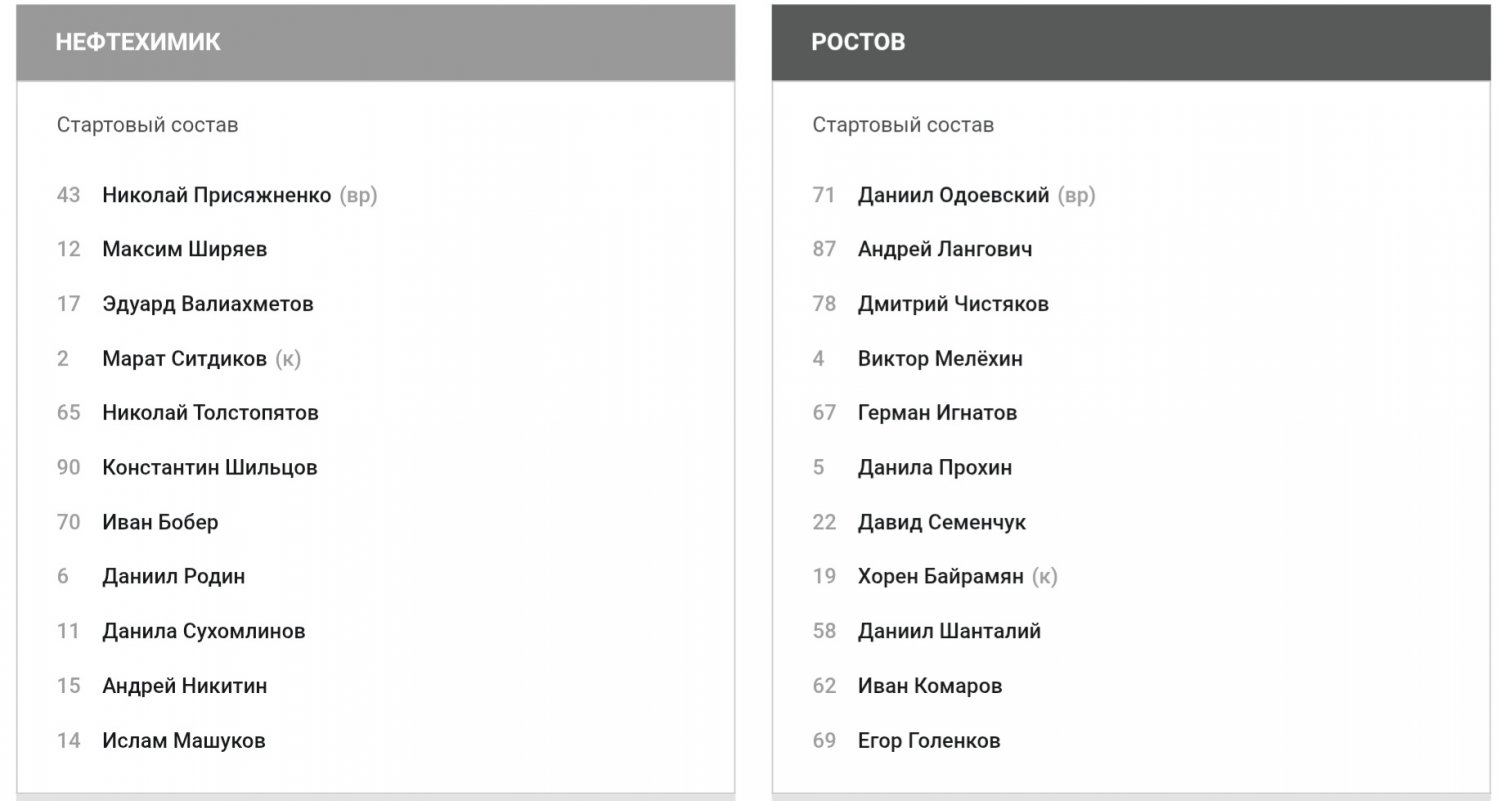Image resolution: width=1500 pixels, height=801 pixels.
Task: Click Егор Голенков in the lineup
Action: pyautogui.click(x=929, y=741)
